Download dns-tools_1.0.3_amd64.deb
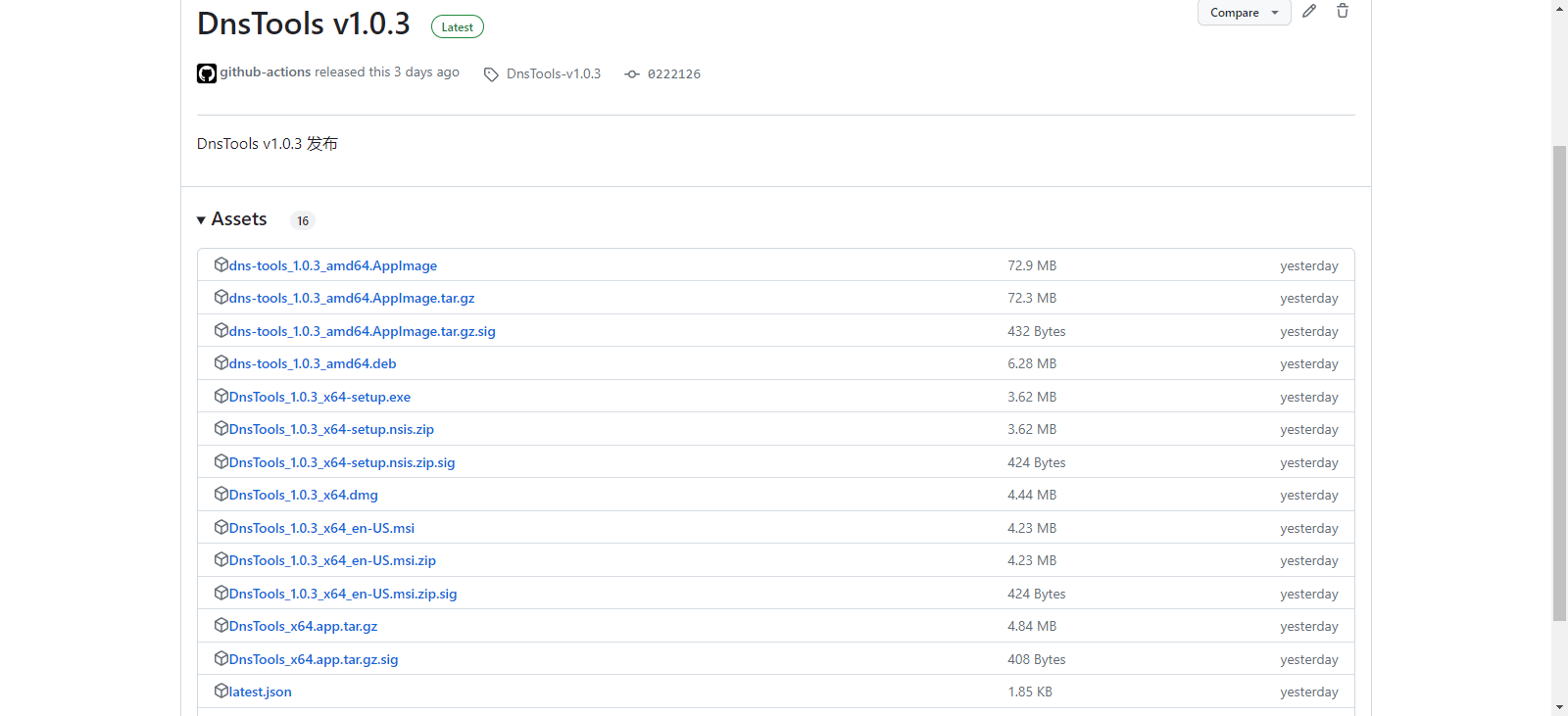 tap(313, 363)
